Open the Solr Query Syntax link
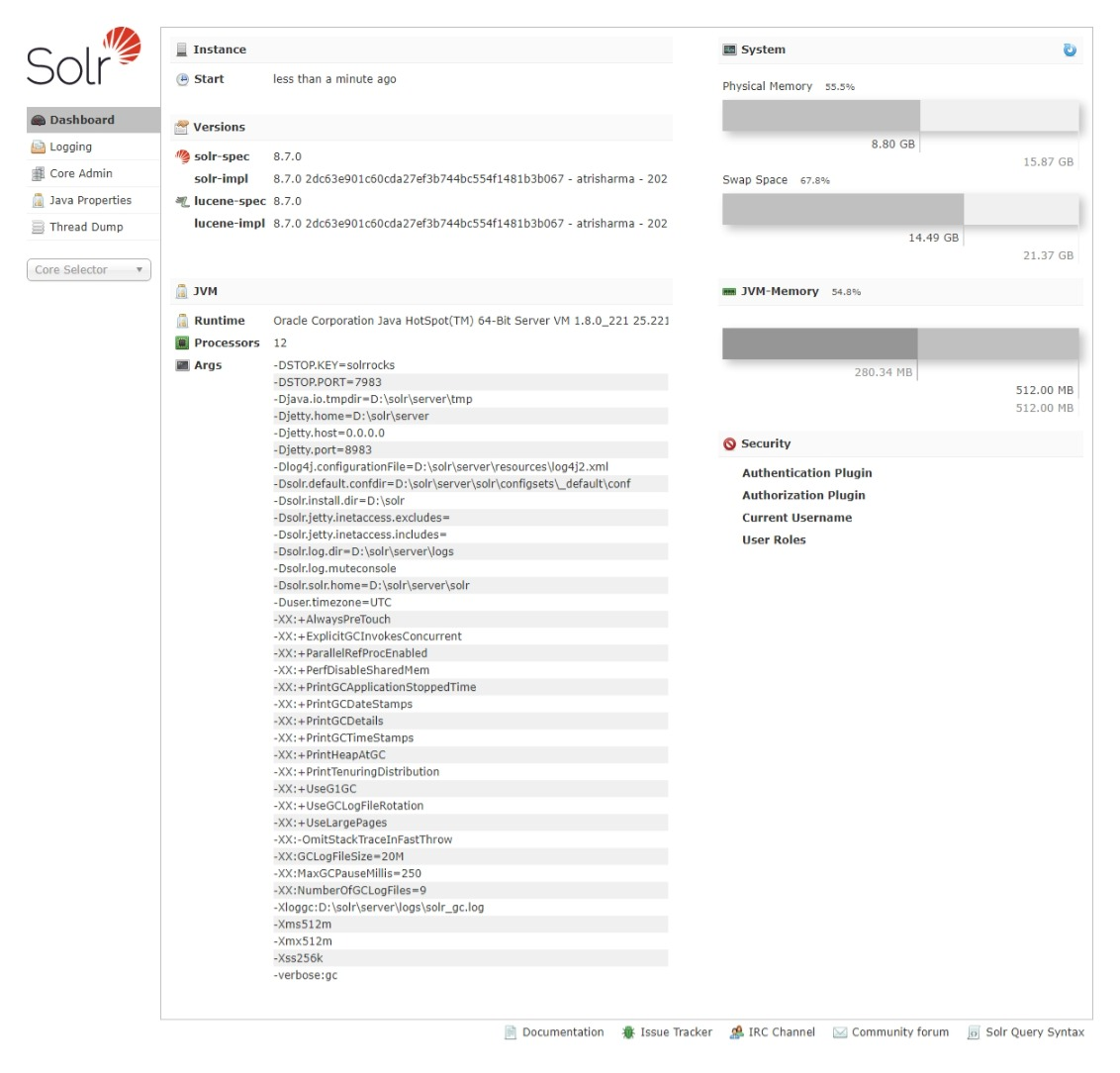The width and height of the screenshot is (1120, 1073). tap(1035, 1032)
